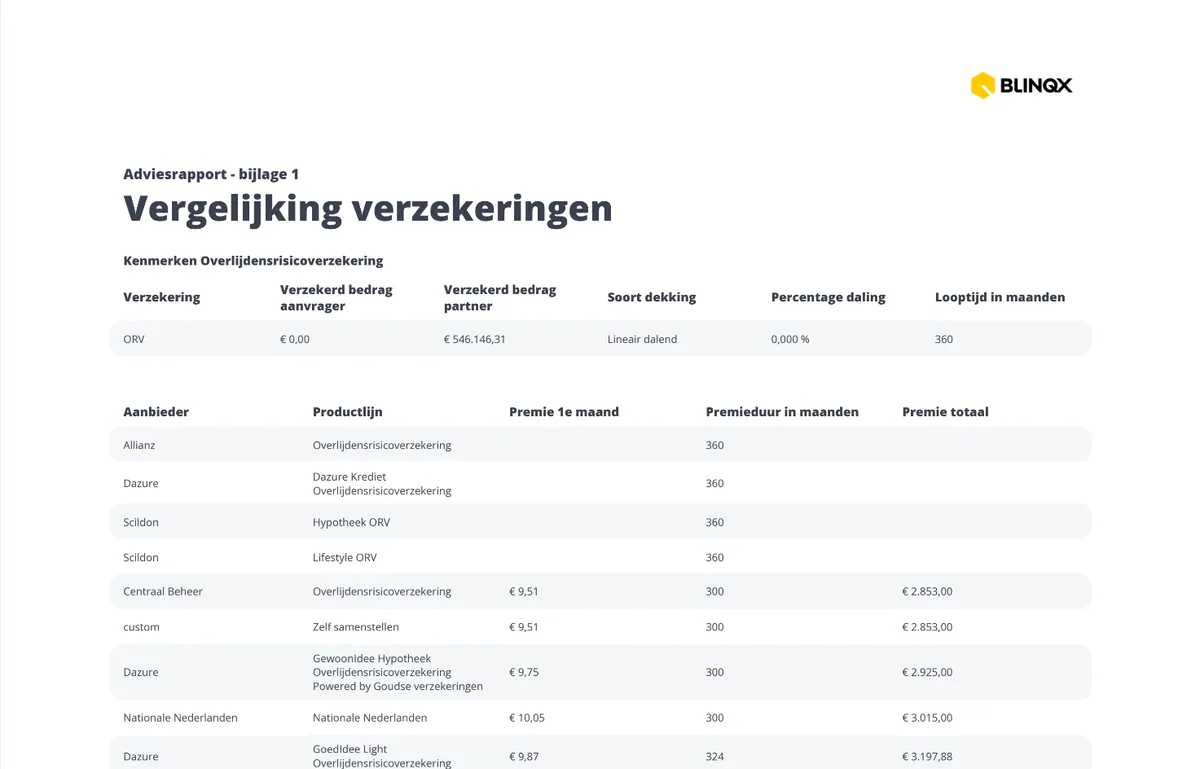Viewport: 1200px width, 769px height.
Task: Click the '€ 10,05' premium value
Action: point(527,717)
